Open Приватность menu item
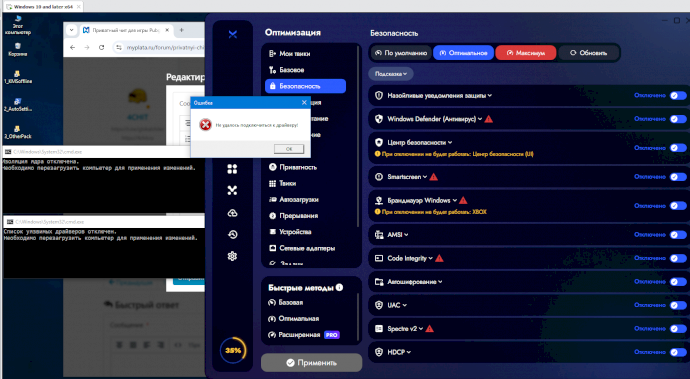690x379 pixels. coord(305,167)
